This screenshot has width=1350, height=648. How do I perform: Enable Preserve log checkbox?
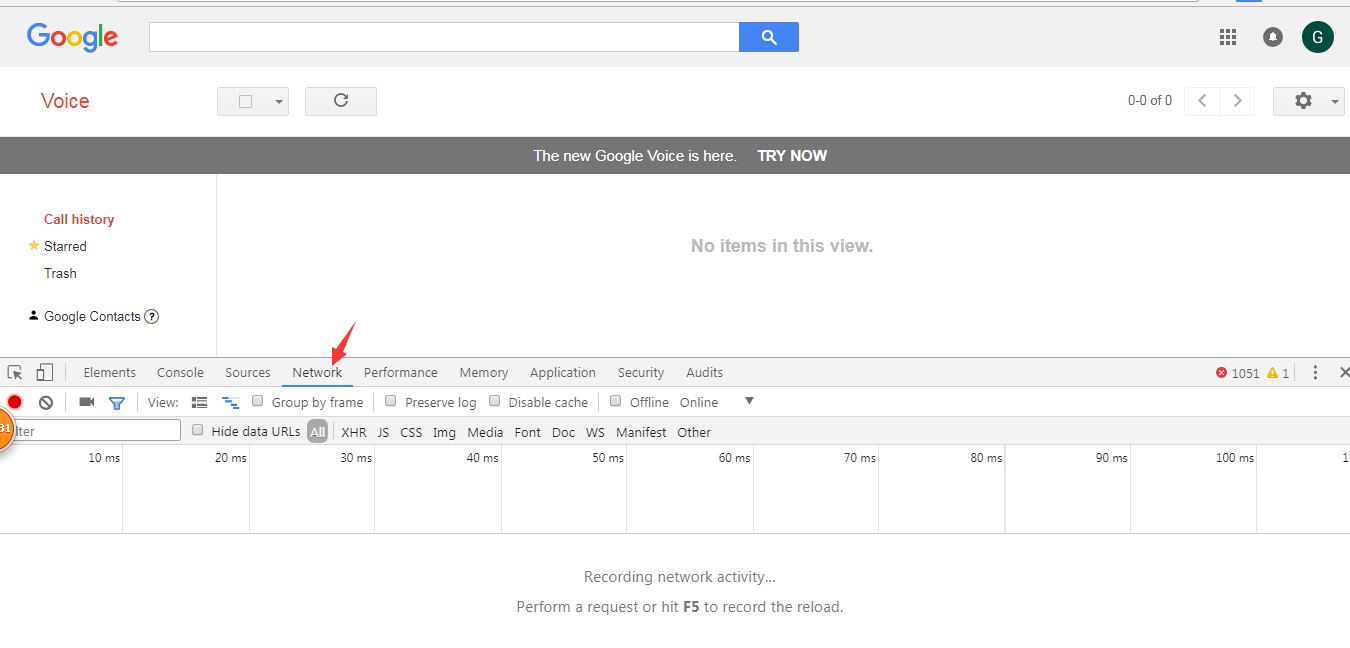(391, 401)
